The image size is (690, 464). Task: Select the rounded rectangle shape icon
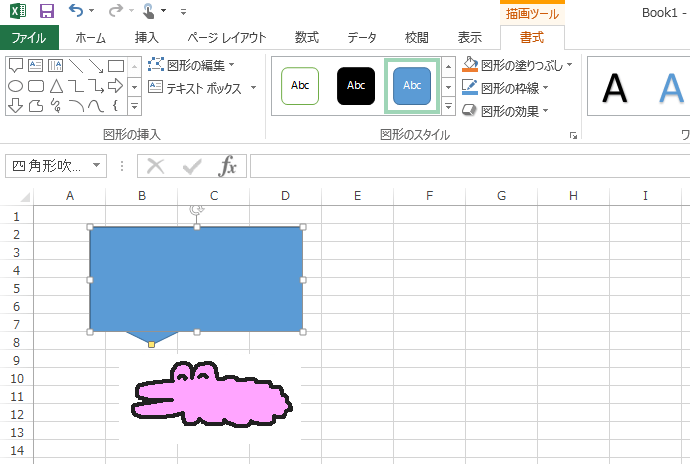[x=36, y=86]
